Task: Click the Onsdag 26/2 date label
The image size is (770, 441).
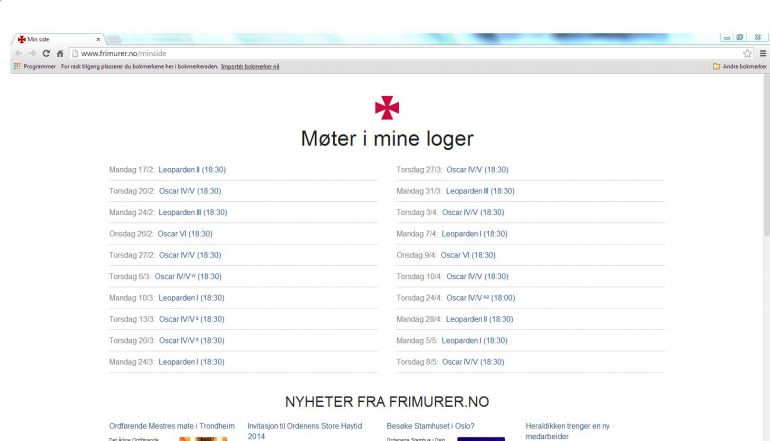Action: click(x=131, y=234)
